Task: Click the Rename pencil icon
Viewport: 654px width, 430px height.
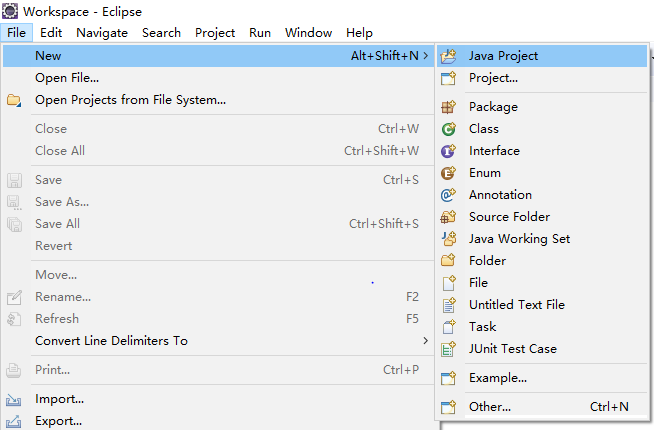Action: (14, 297)
